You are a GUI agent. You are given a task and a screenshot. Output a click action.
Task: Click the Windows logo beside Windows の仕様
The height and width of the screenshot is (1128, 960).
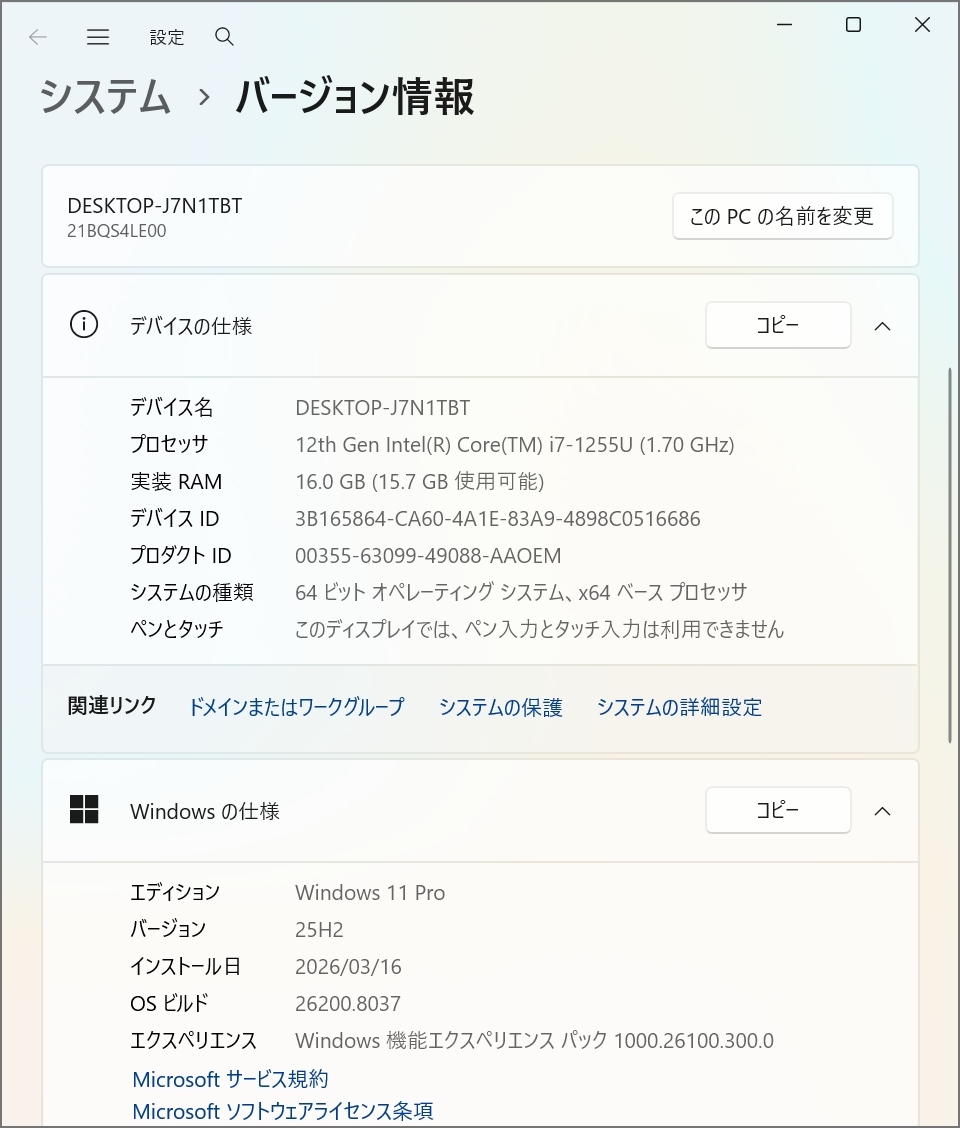coord(84,810)
